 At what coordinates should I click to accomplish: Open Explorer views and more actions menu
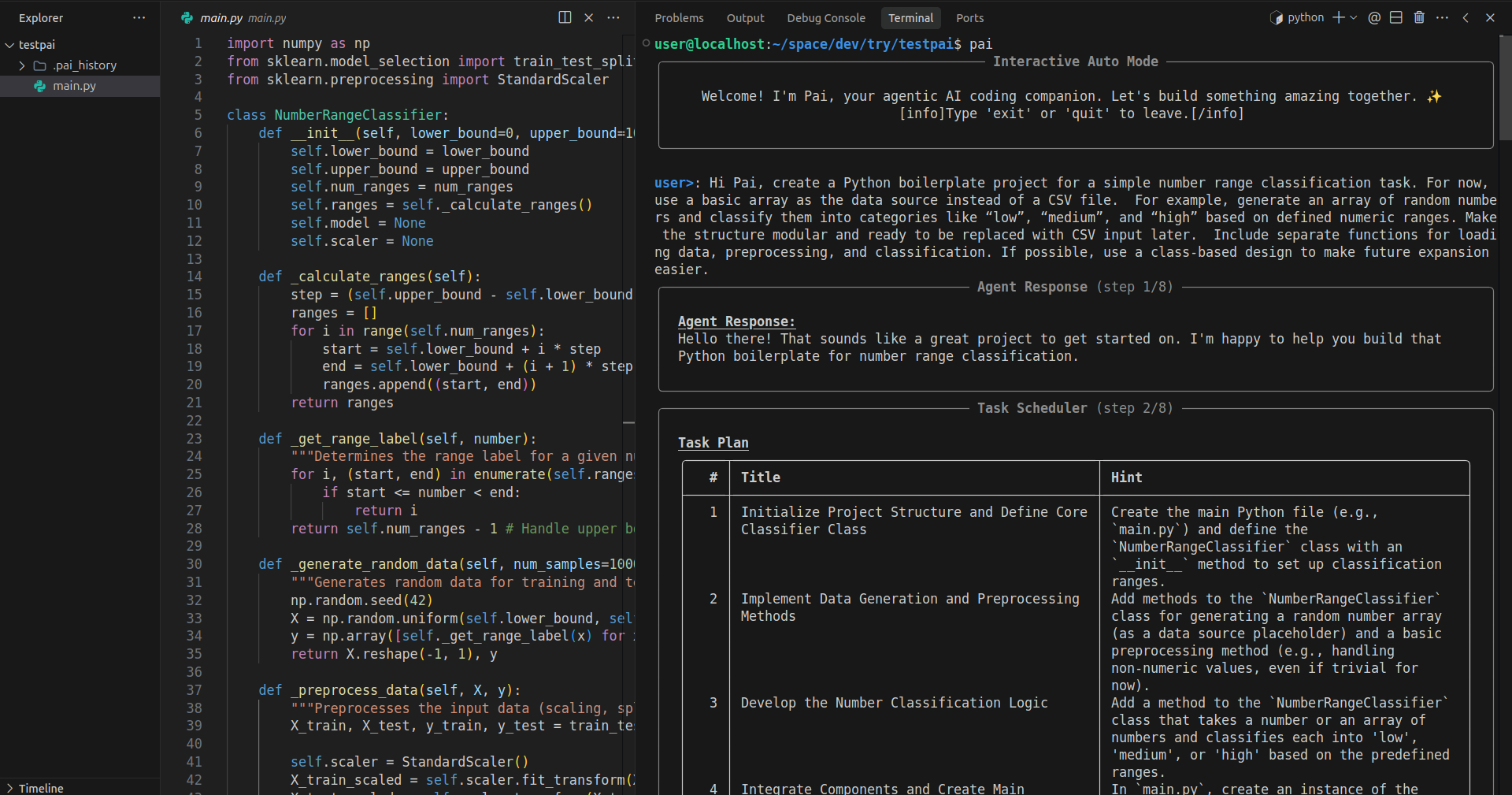coord(139,17)
